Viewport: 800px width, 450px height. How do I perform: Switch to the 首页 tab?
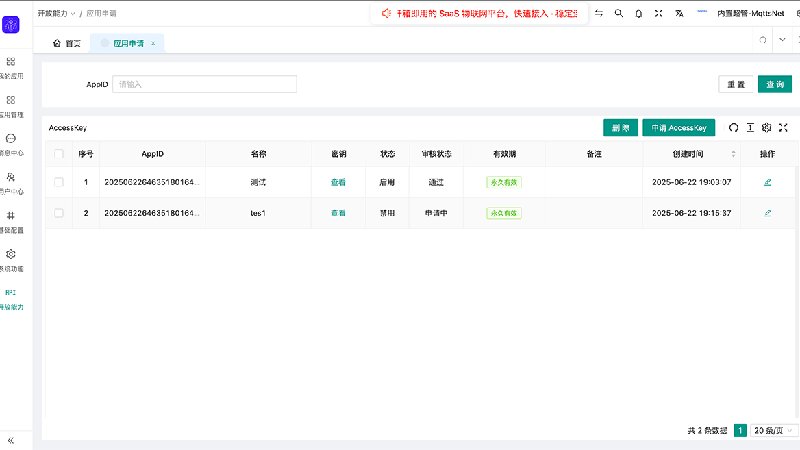[67, 43]
